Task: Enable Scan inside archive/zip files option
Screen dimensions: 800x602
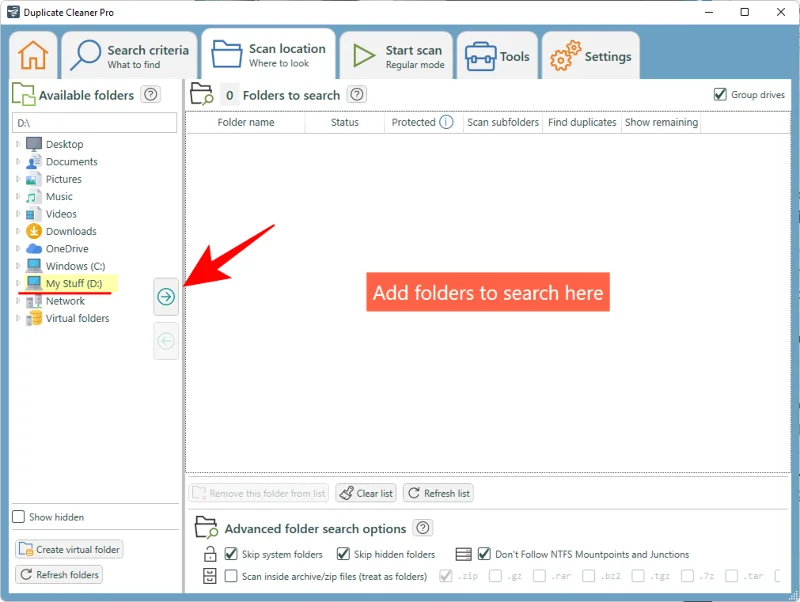Action: point(231,576)
